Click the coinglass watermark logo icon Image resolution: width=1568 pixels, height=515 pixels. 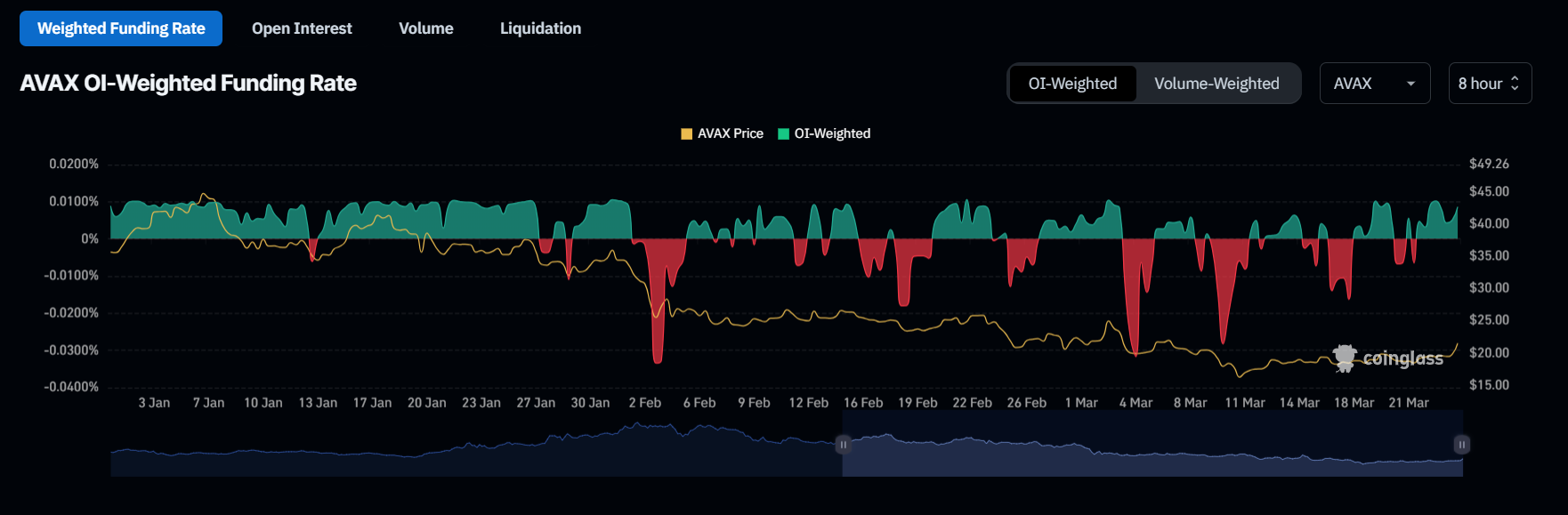1345,358
